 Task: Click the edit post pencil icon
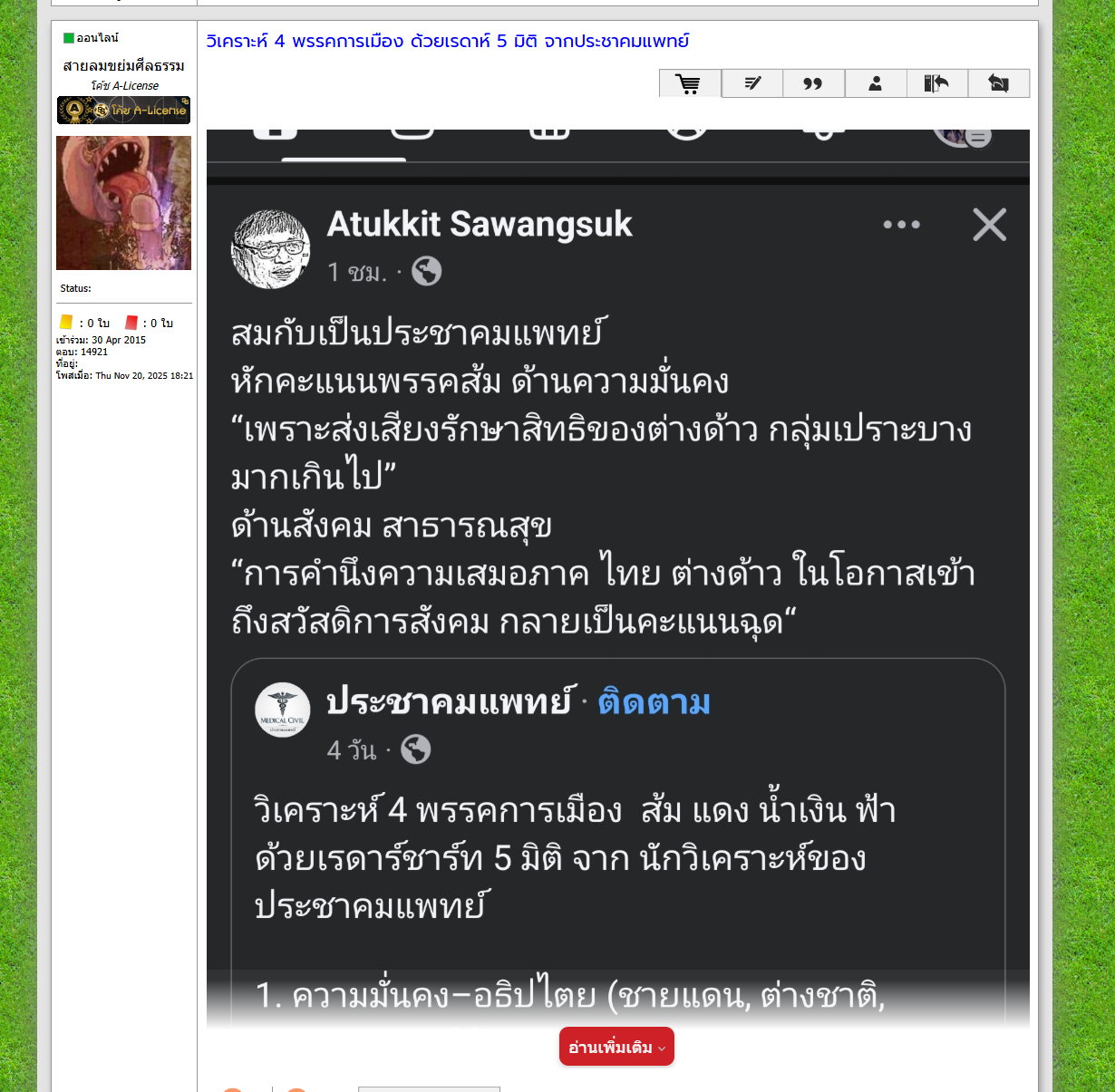(x=752, y=83)
